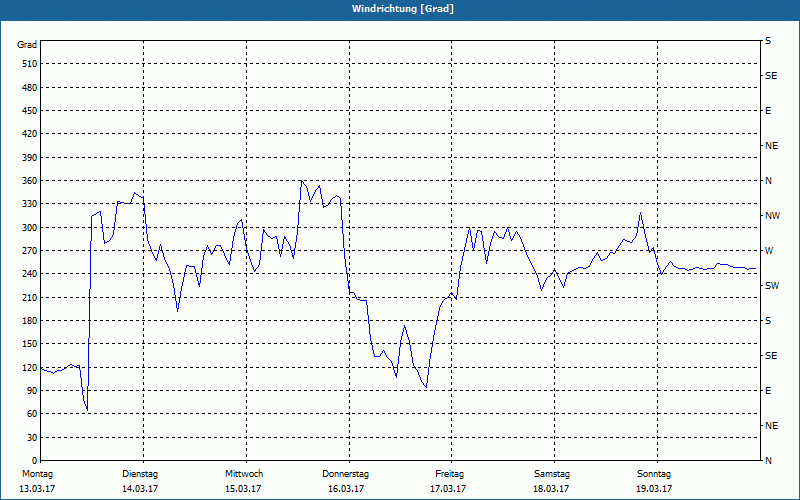
Task: Click the 90 degree axis label
Action: 32,391
